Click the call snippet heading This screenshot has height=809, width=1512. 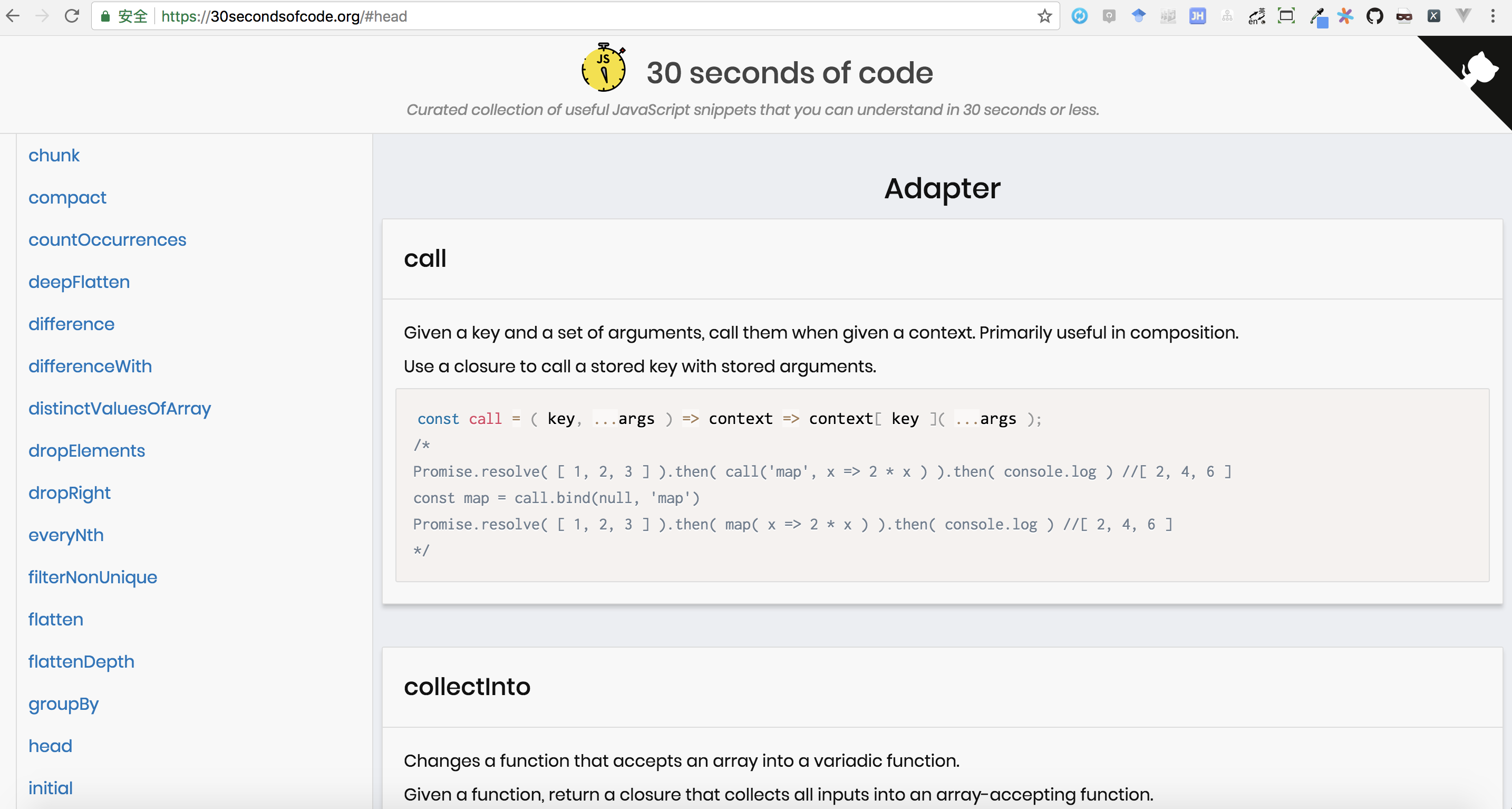[x=425, y=258]
